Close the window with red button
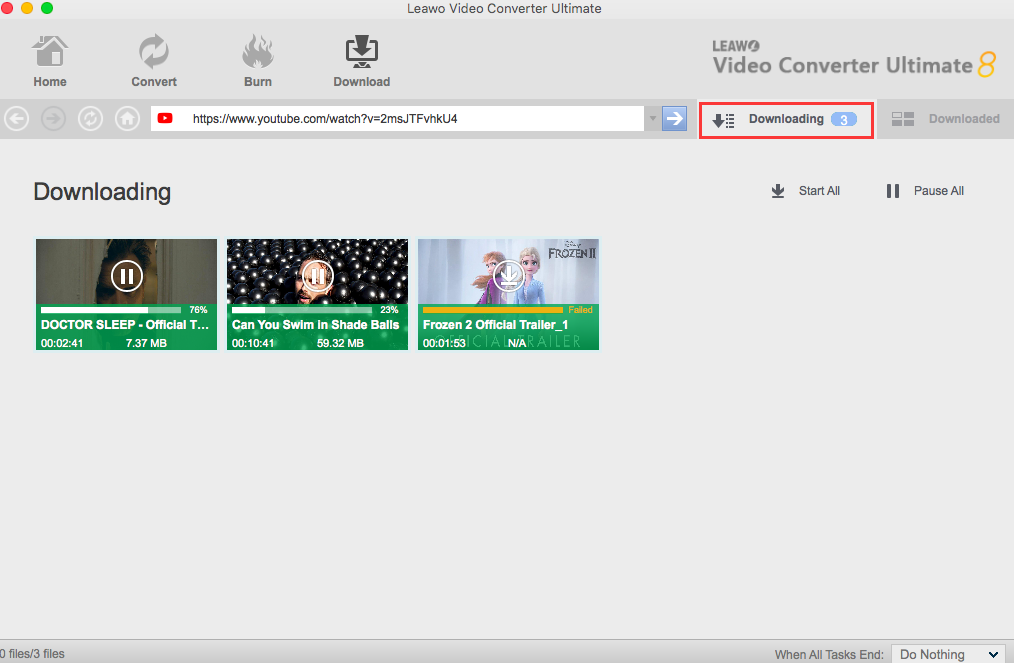 (6, 8)
